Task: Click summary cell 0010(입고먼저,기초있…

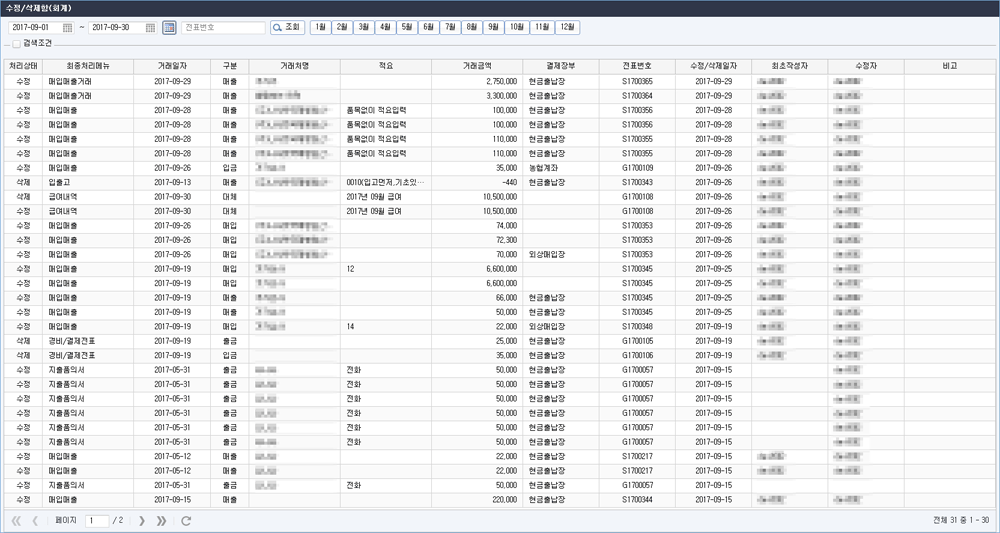Action: [386, 182]
